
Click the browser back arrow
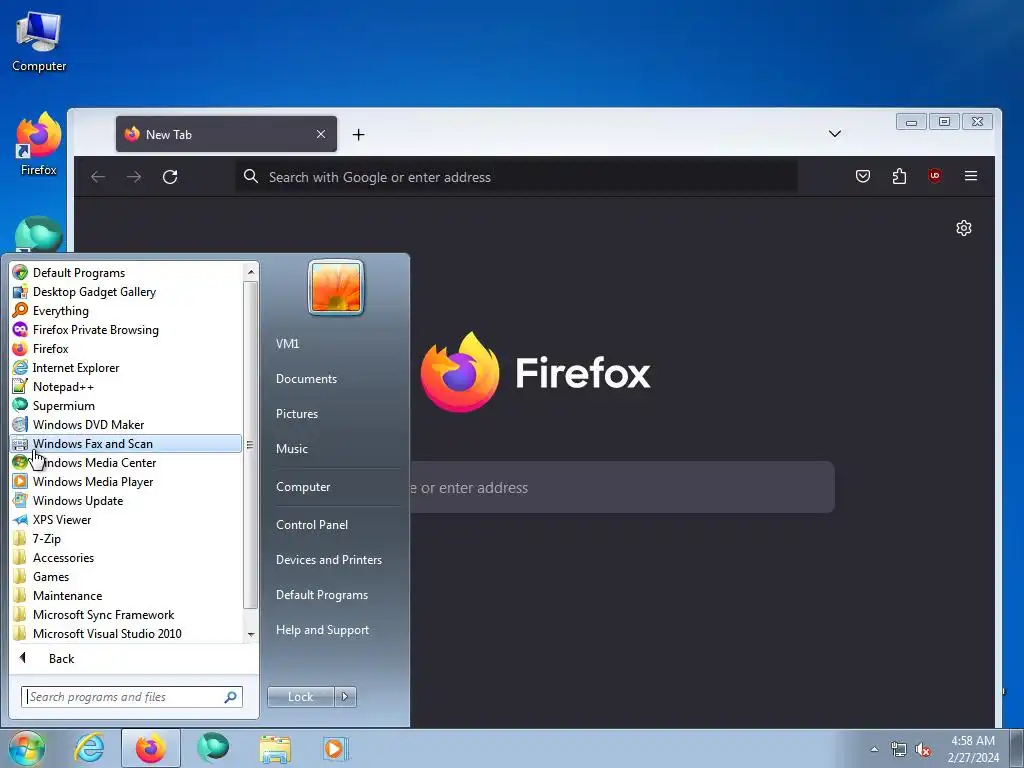(98, 177)
